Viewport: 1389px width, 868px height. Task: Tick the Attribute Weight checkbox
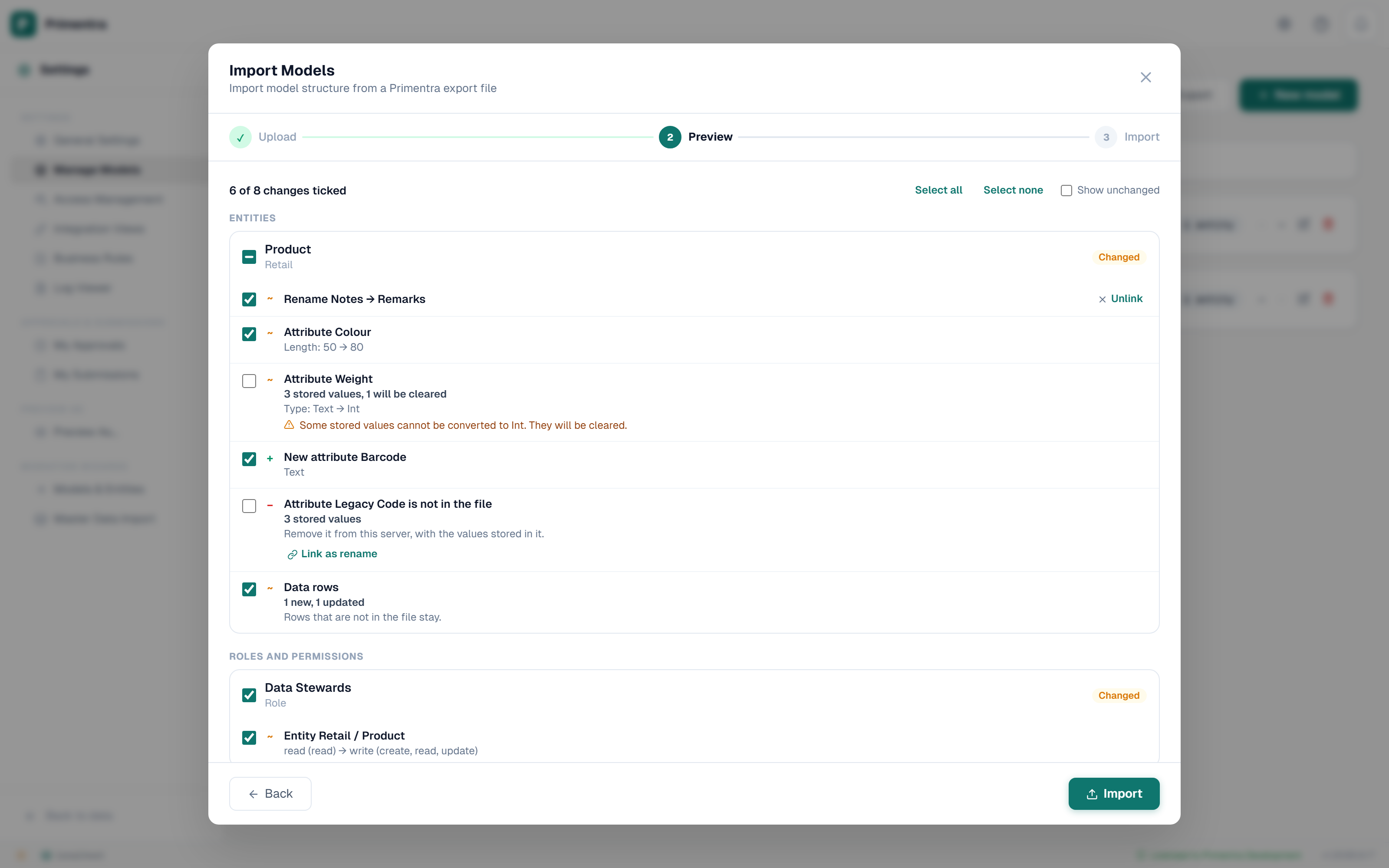(249, 381)
